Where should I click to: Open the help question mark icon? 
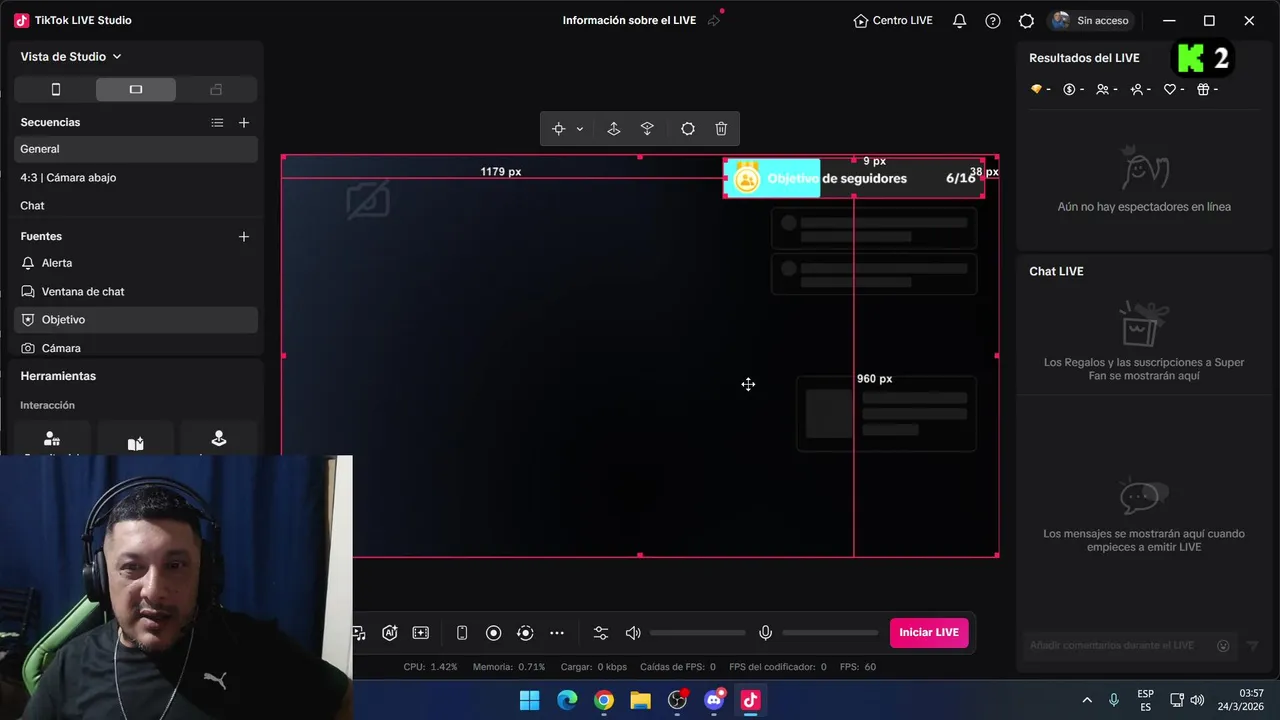point(993,20)
